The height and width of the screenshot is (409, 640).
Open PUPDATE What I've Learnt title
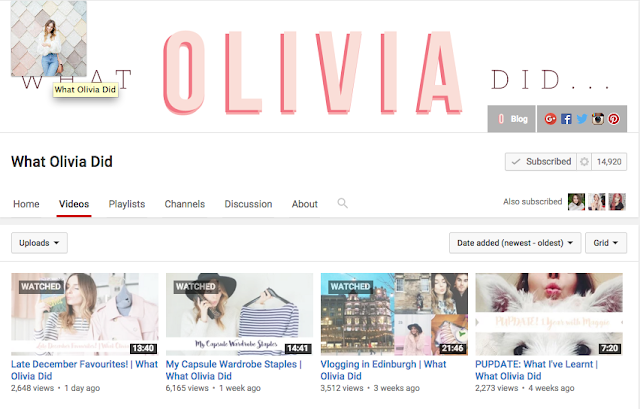pos(536,370)
